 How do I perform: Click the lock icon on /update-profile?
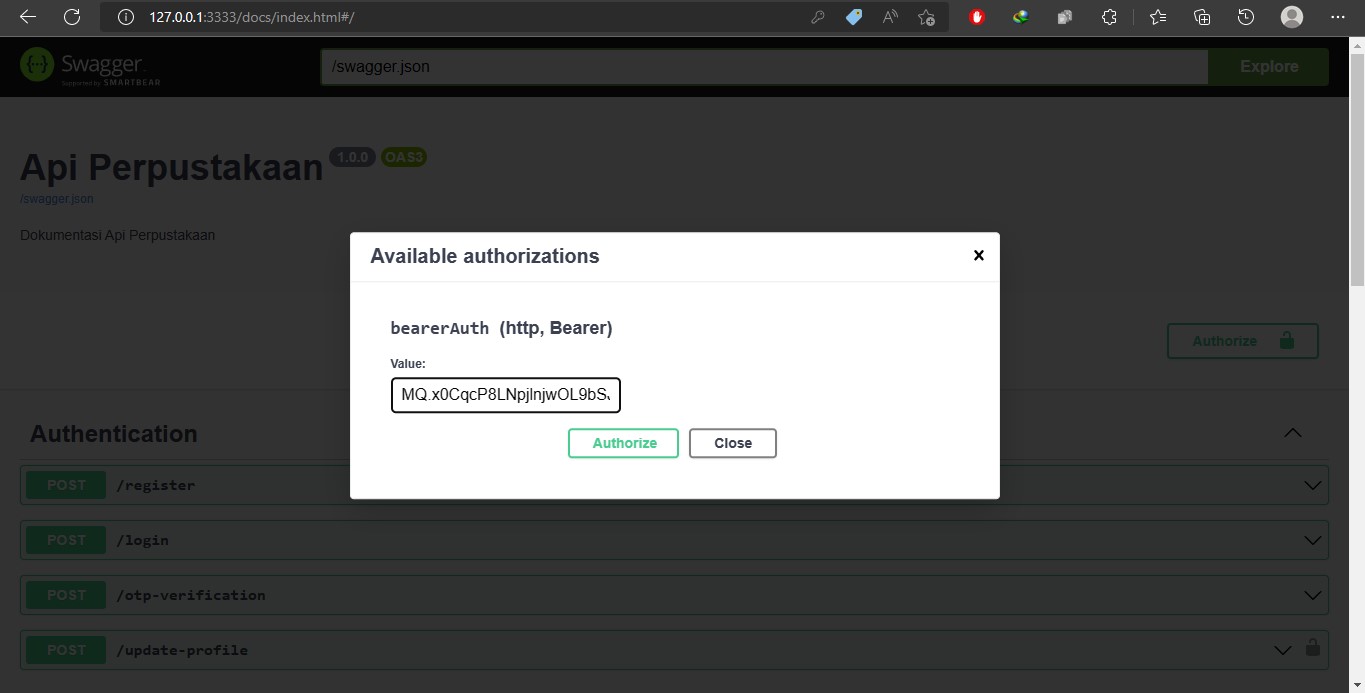pyautogui.click(x=1313, y=648)
